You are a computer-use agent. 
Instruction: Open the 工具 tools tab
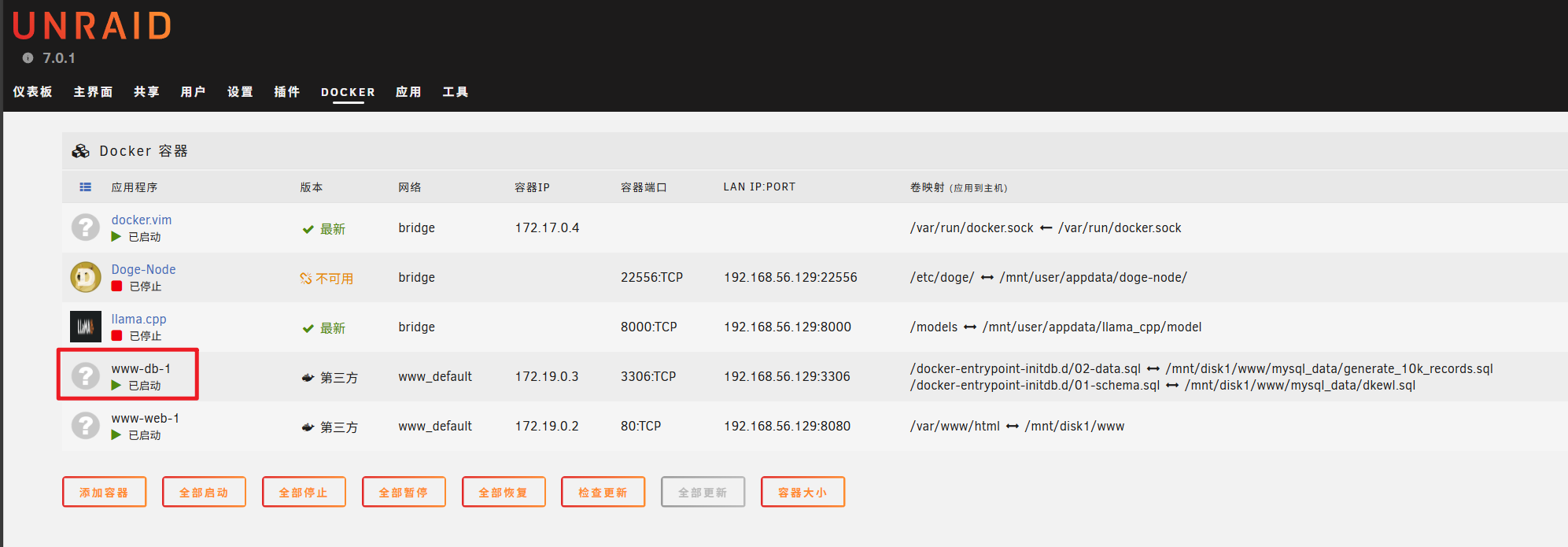point(455,92)
